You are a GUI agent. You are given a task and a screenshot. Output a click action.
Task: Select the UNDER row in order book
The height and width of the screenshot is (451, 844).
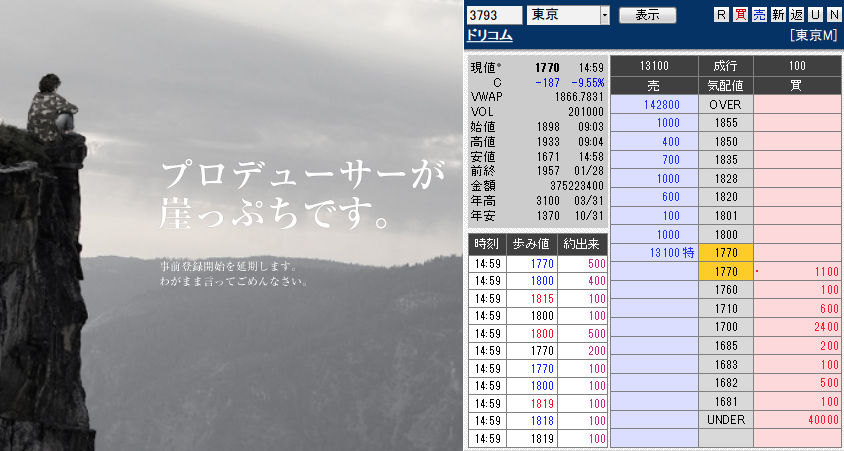click(726, 420)
